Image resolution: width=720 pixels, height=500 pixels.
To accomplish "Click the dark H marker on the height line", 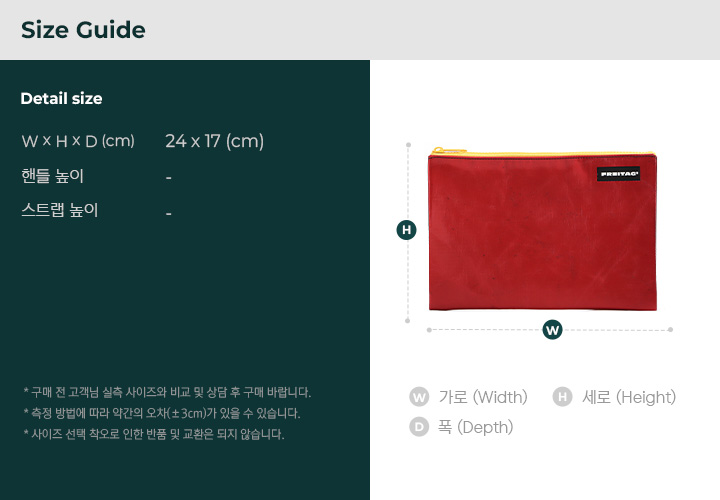I will coord(406,230).
